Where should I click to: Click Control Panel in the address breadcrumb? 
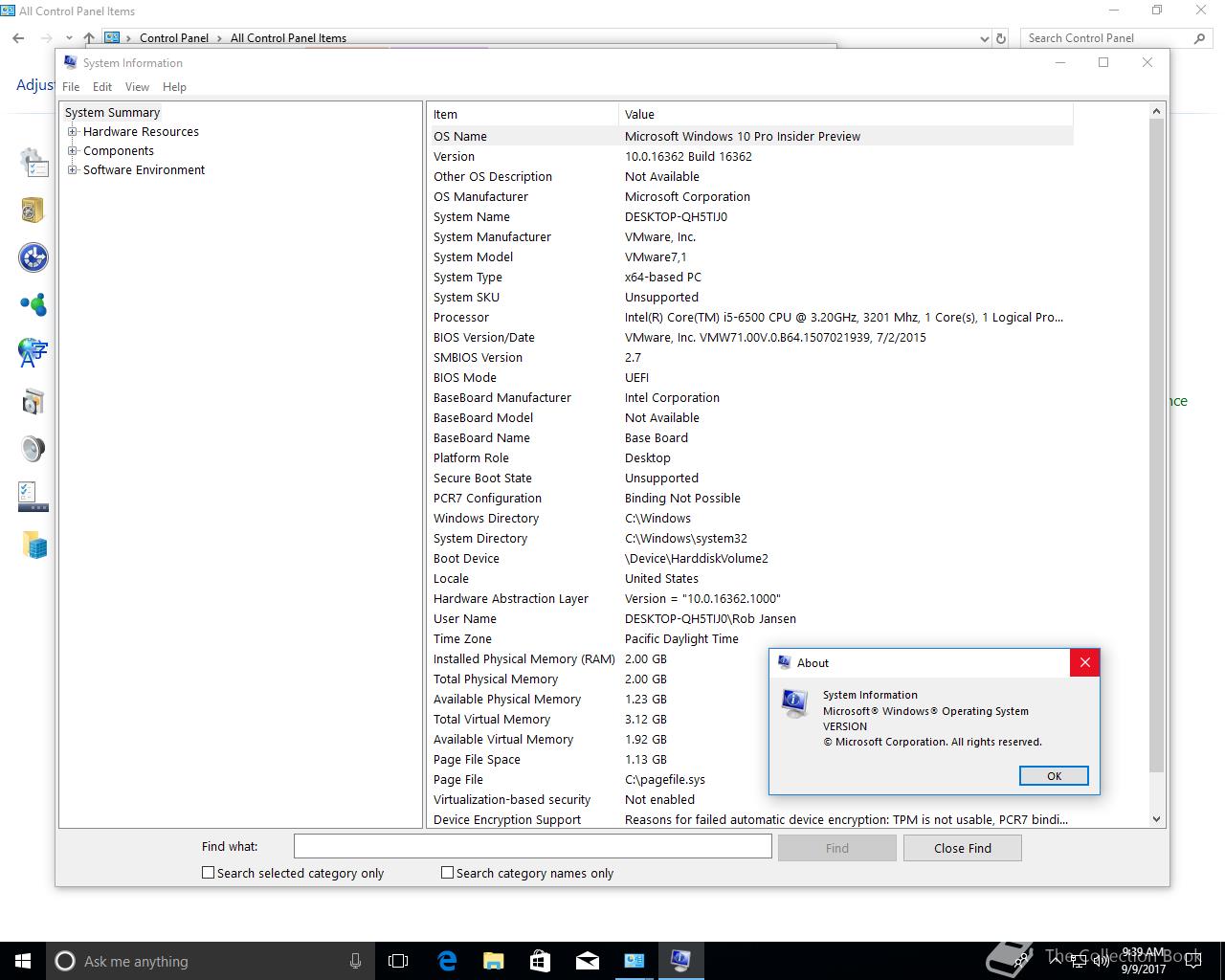click(174, 38)
